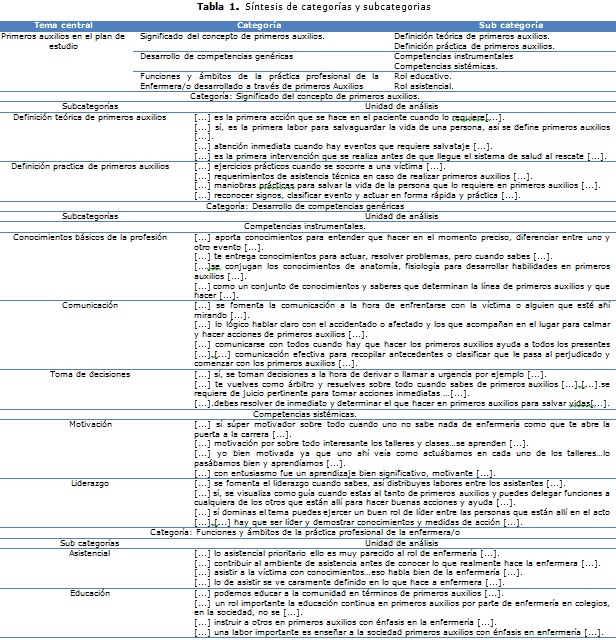The image size is (616, 640).
Task: Click section row 'Categoría: Desarrollo de competencias genéricas'
Action: coord(307,205)
